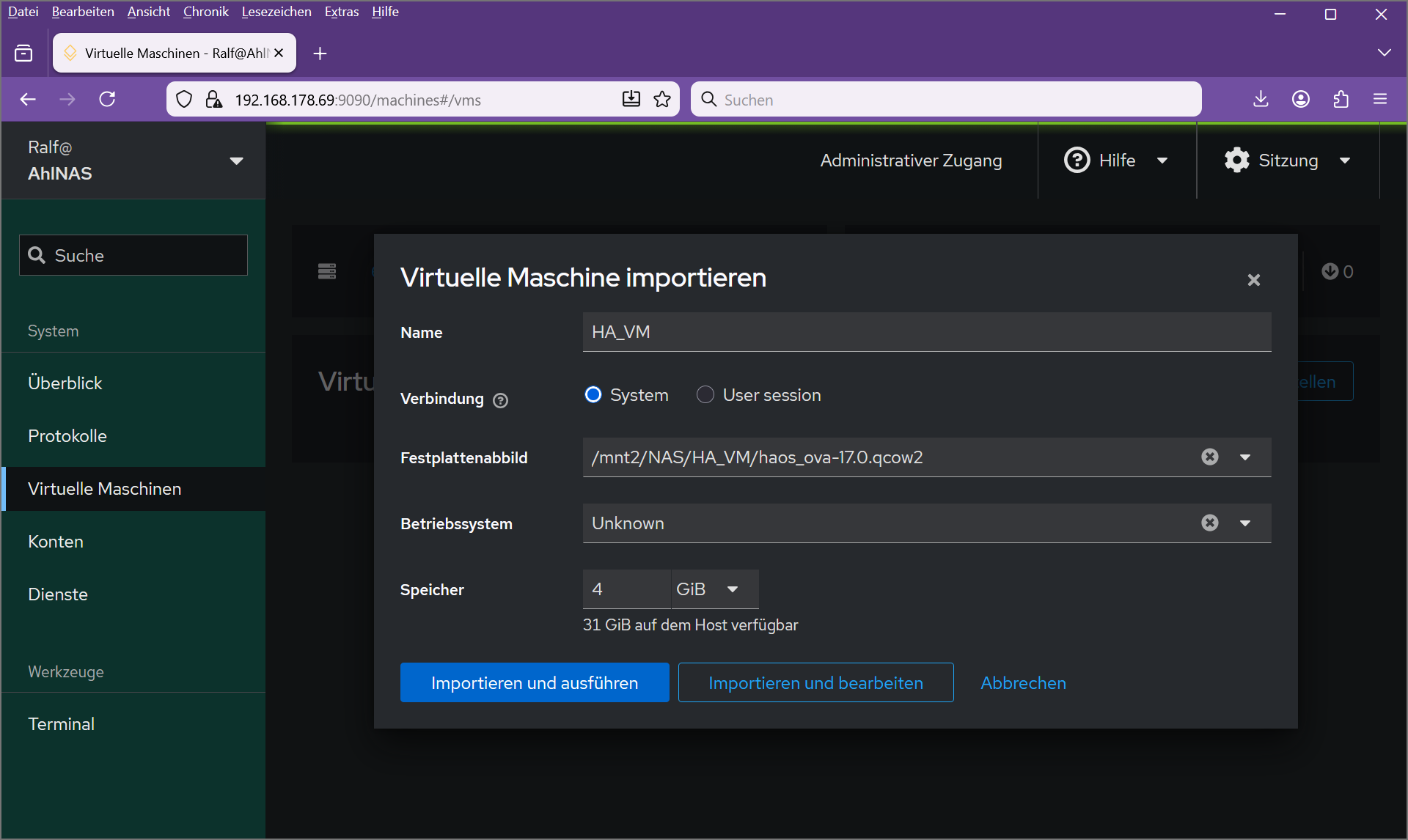This screenshot has height=840, width=1408.
Task: Click the Importieren und ausführen button
Action: coord(535,682)
